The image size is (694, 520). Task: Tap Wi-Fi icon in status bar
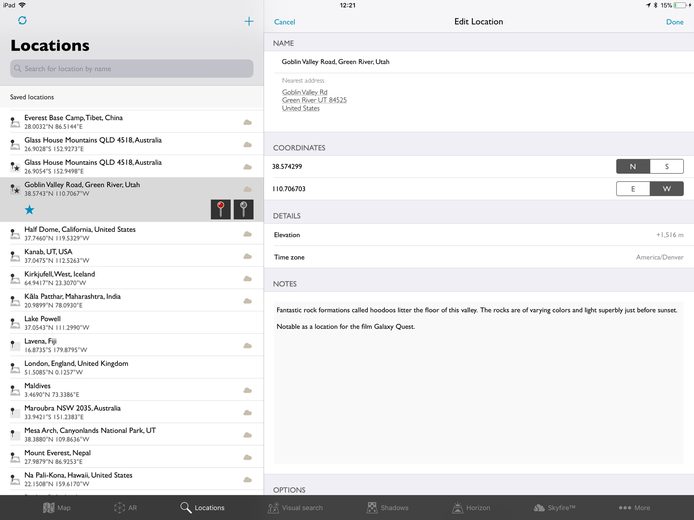pos(22,5)
